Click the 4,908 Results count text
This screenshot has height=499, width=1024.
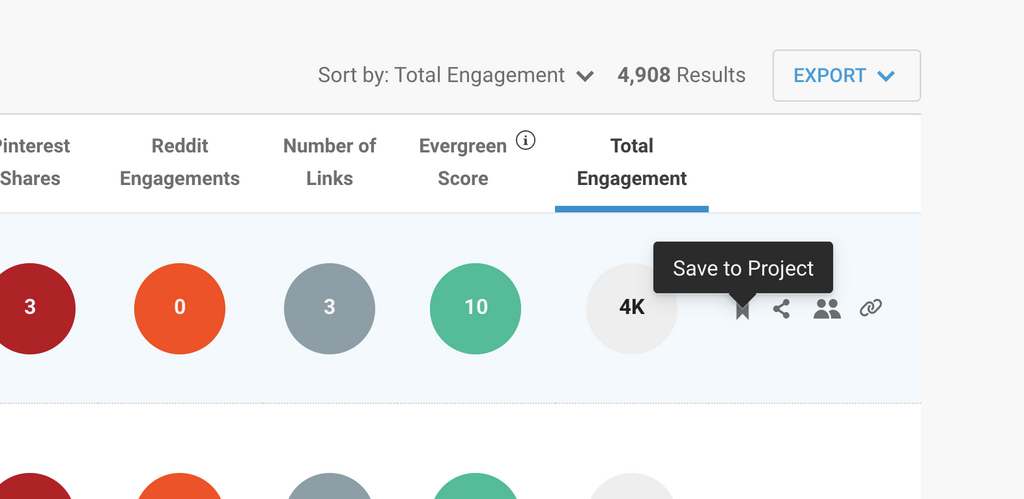click(x=681, y=75)
